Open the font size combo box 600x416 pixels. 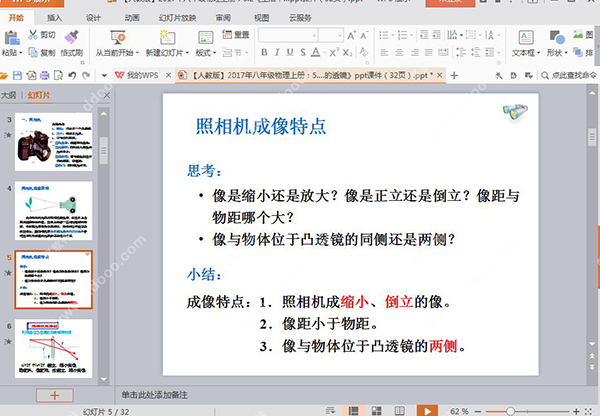pos(331,35)
